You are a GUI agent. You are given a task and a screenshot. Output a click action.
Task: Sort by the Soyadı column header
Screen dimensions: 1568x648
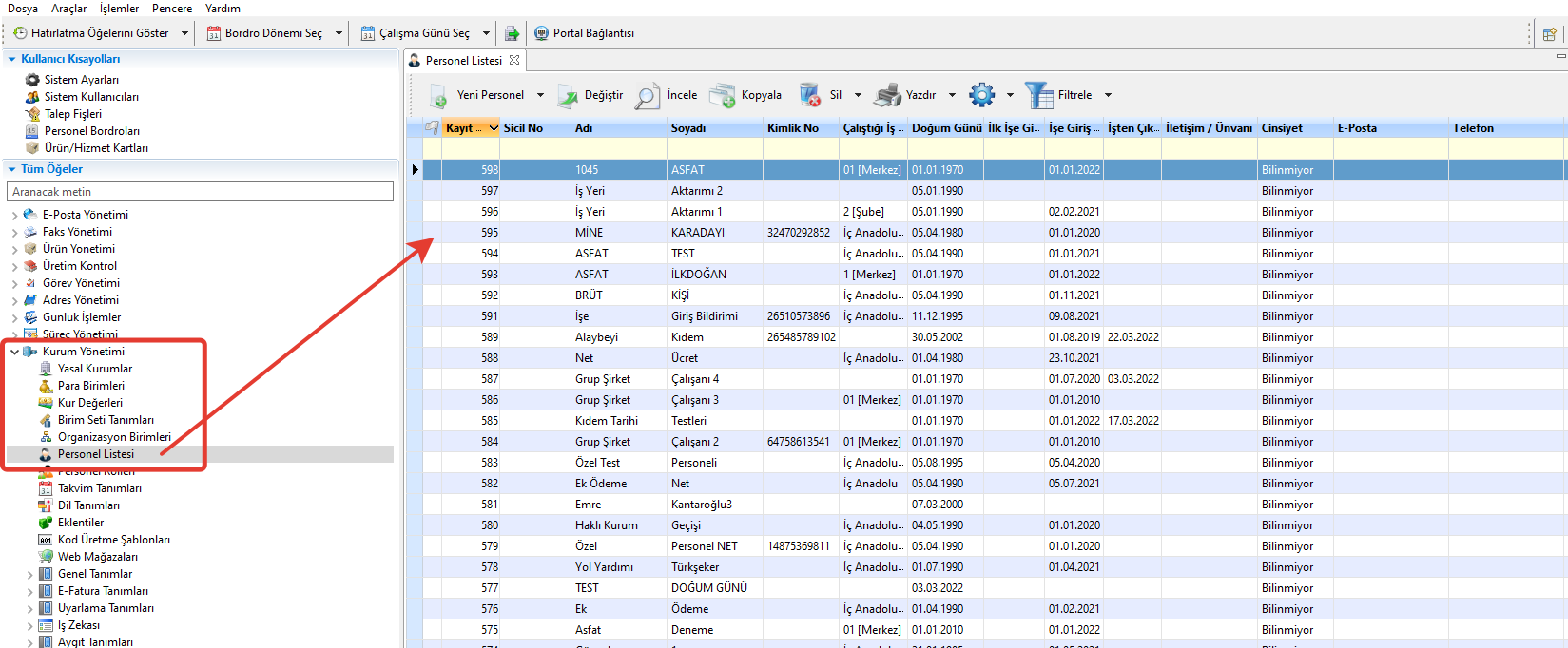point(688,128)
